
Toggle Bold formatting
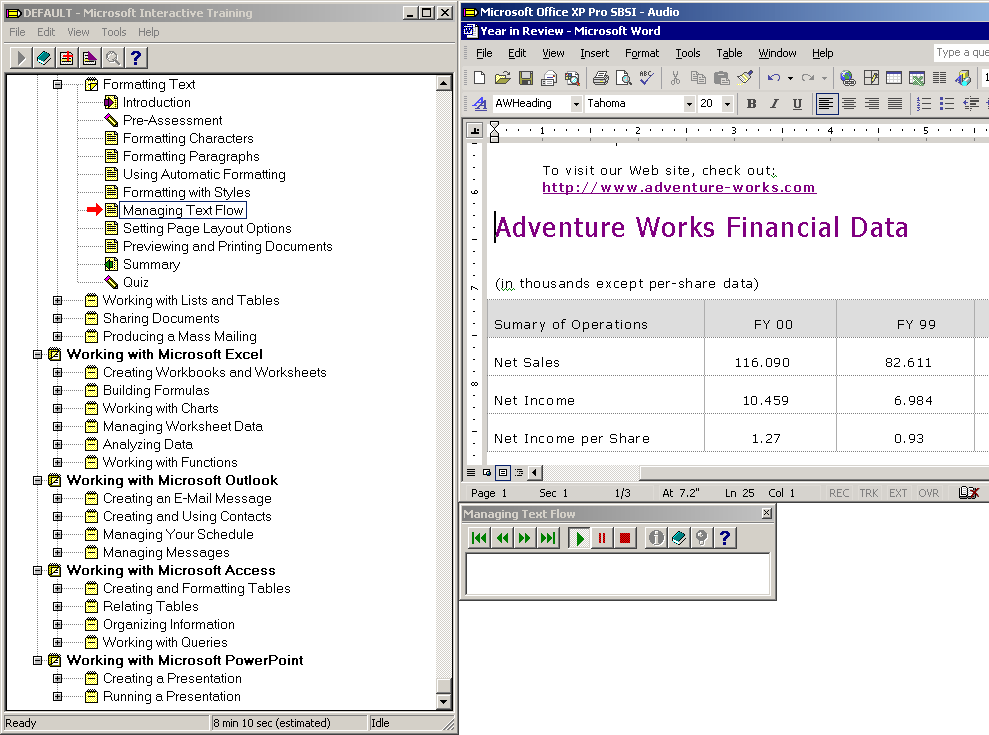click(751, 103)
